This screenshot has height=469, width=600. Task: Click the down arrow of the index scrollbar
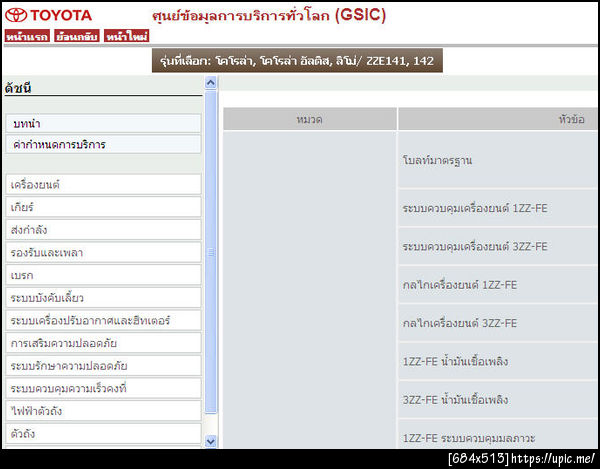point(210,441)
